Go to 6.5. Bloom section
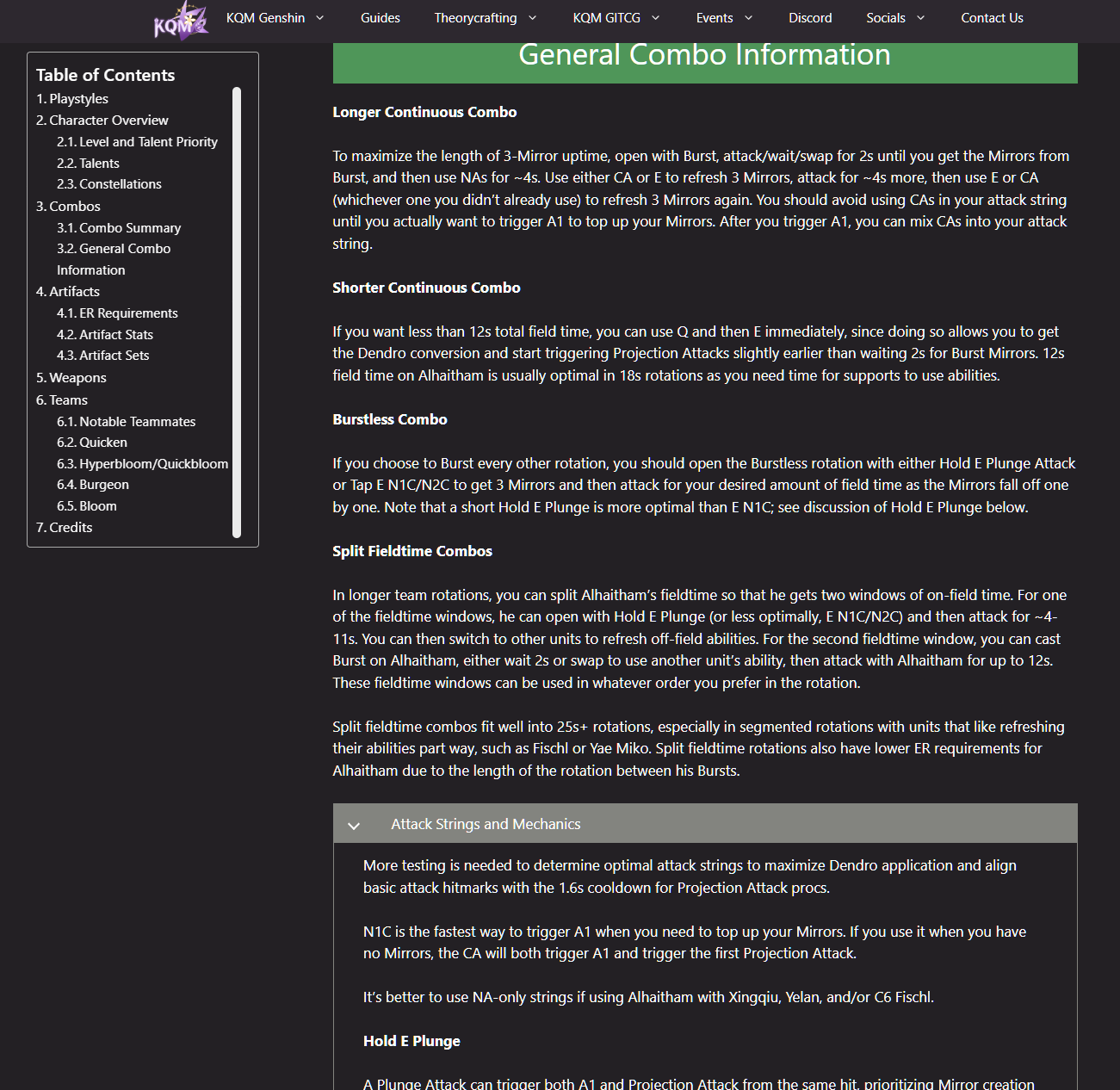The image size is (1120, 1090). tap(87, 506)
